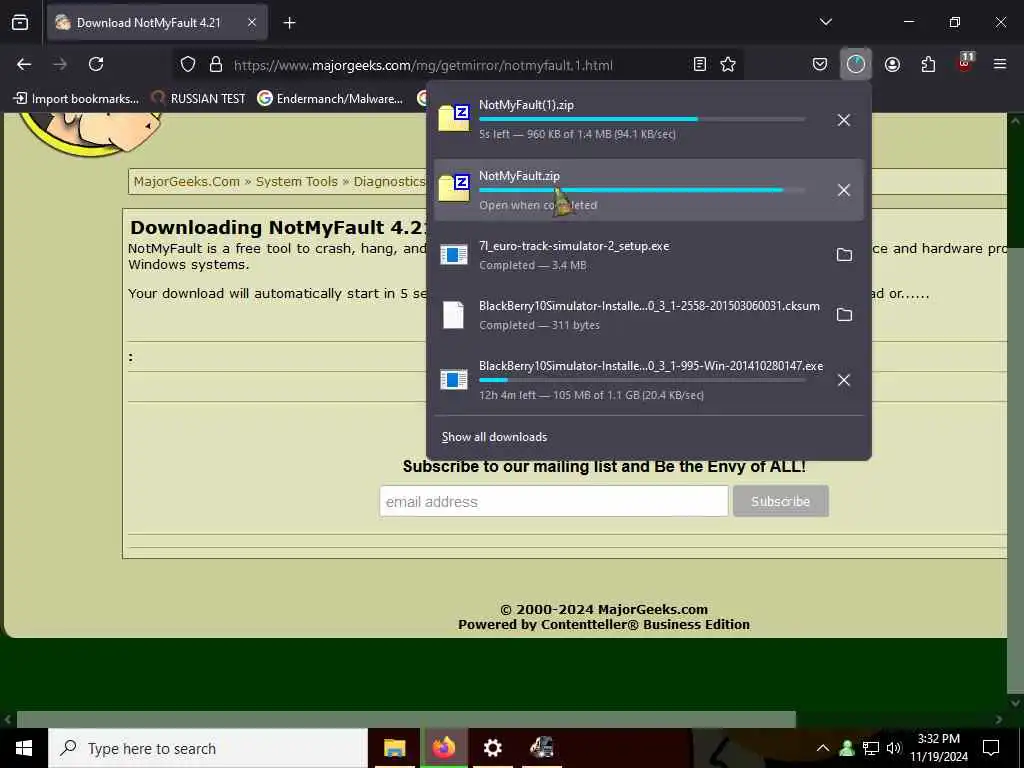The height and width of the screenshot is (768, 1024).
Task: Click the Subscribe button
Action: [780, 501]
